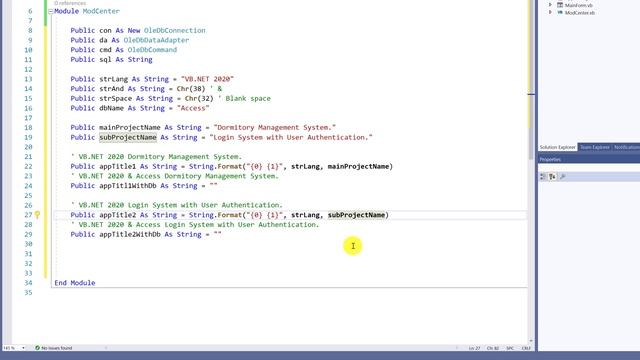The width and height of the screenshot is (640, 360).
Task: Select the object dropdown field in Properties panel
Action: point(589,167)
